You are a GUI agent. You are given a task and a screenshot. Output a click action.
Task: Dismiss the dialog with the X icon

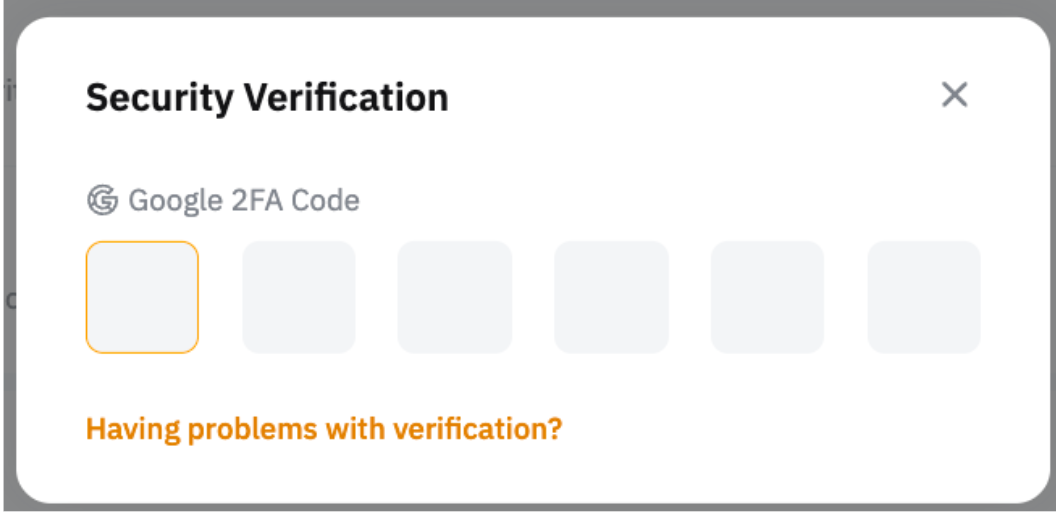[x=954, y=95]
